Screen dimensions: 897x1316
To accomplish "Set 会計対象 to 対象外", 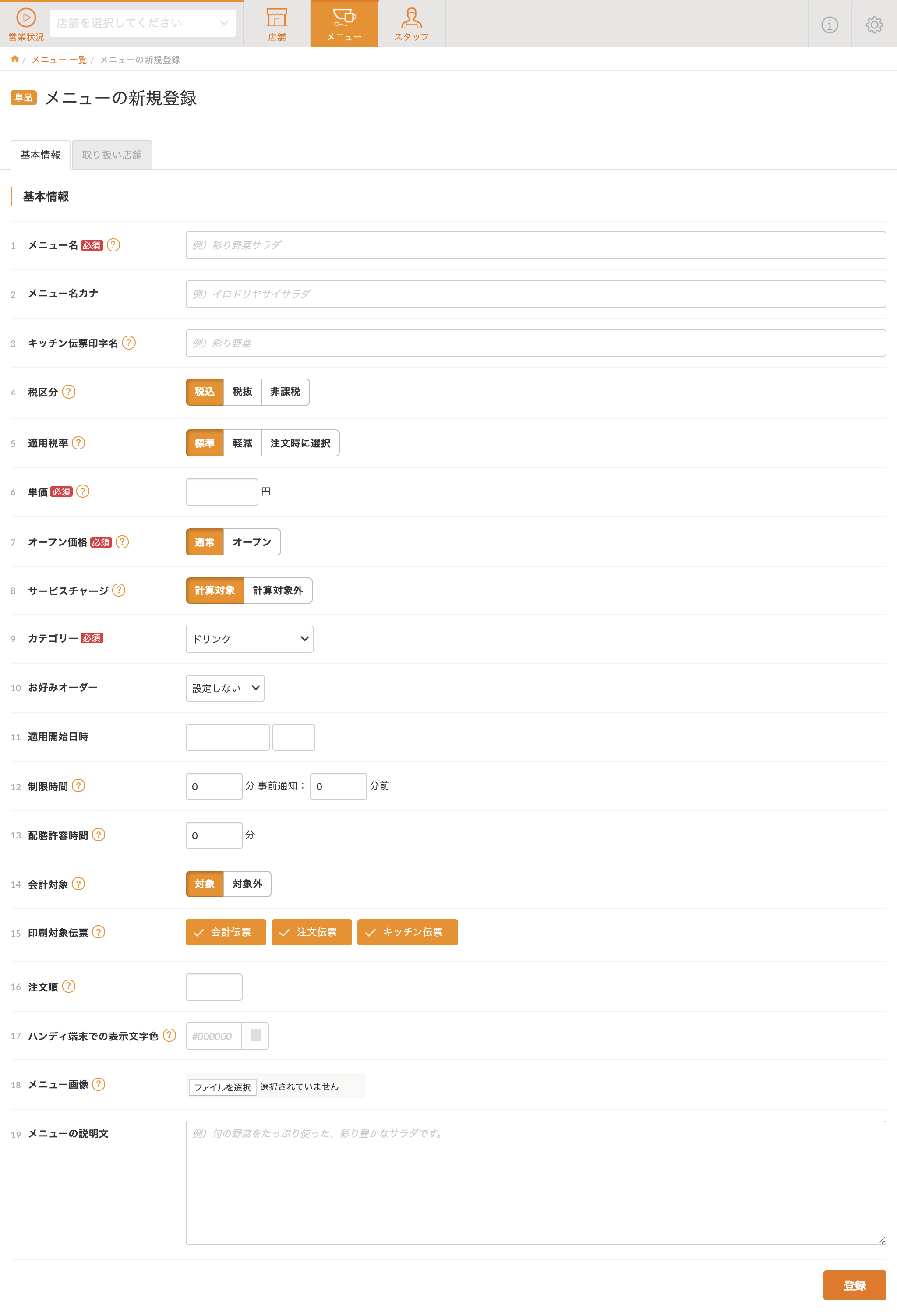I will click(x=247, y=884).
